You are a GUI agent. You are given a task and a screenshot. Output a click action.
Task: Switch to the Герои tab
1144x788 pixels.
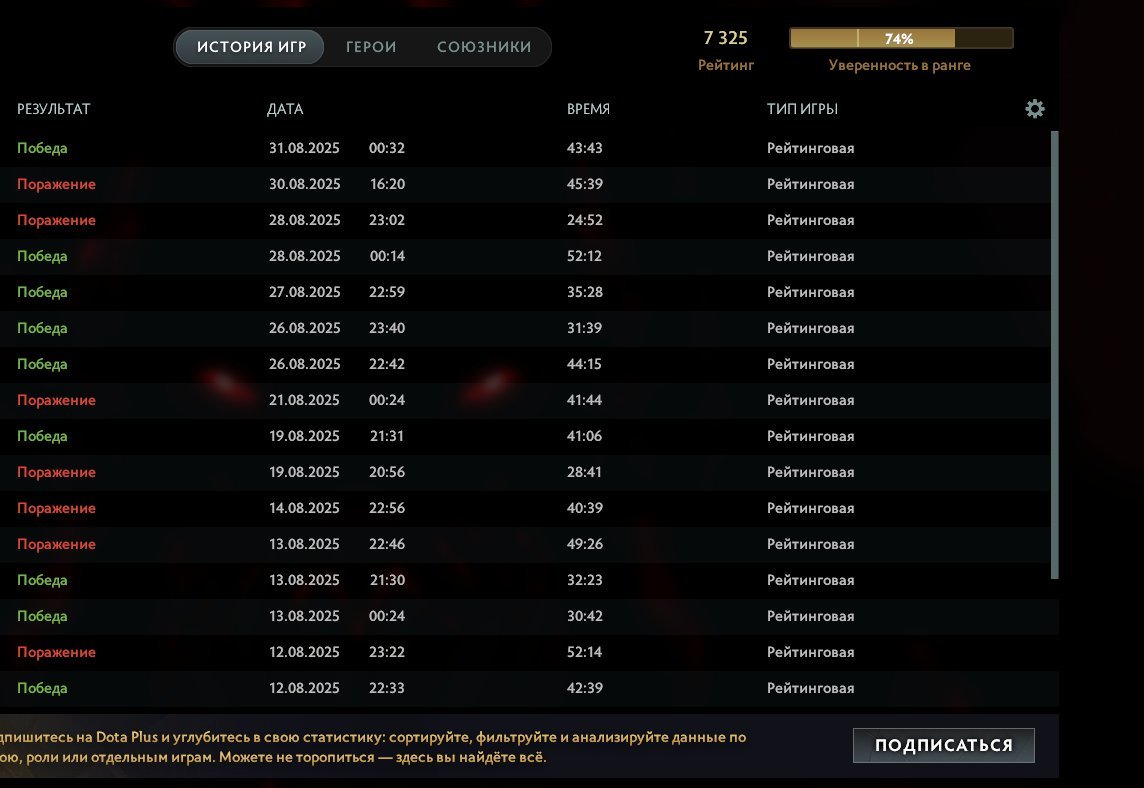tap(371, 47)
